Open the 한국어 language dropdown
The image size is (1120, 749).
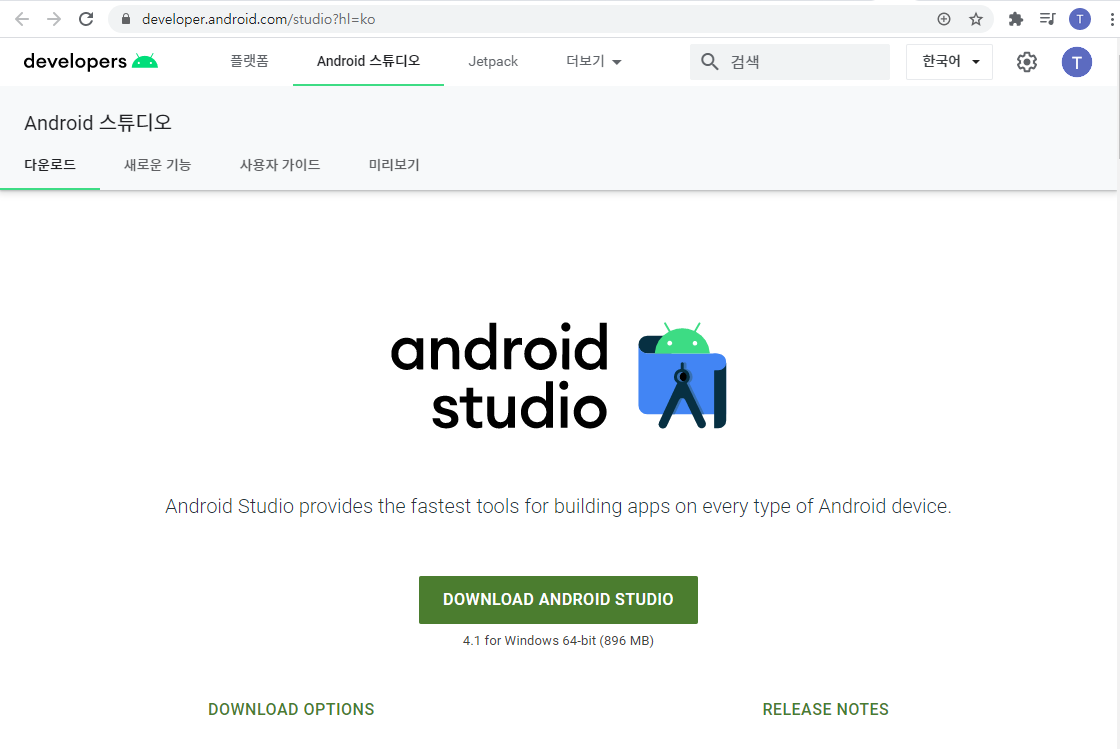click(x=949, y=61)
